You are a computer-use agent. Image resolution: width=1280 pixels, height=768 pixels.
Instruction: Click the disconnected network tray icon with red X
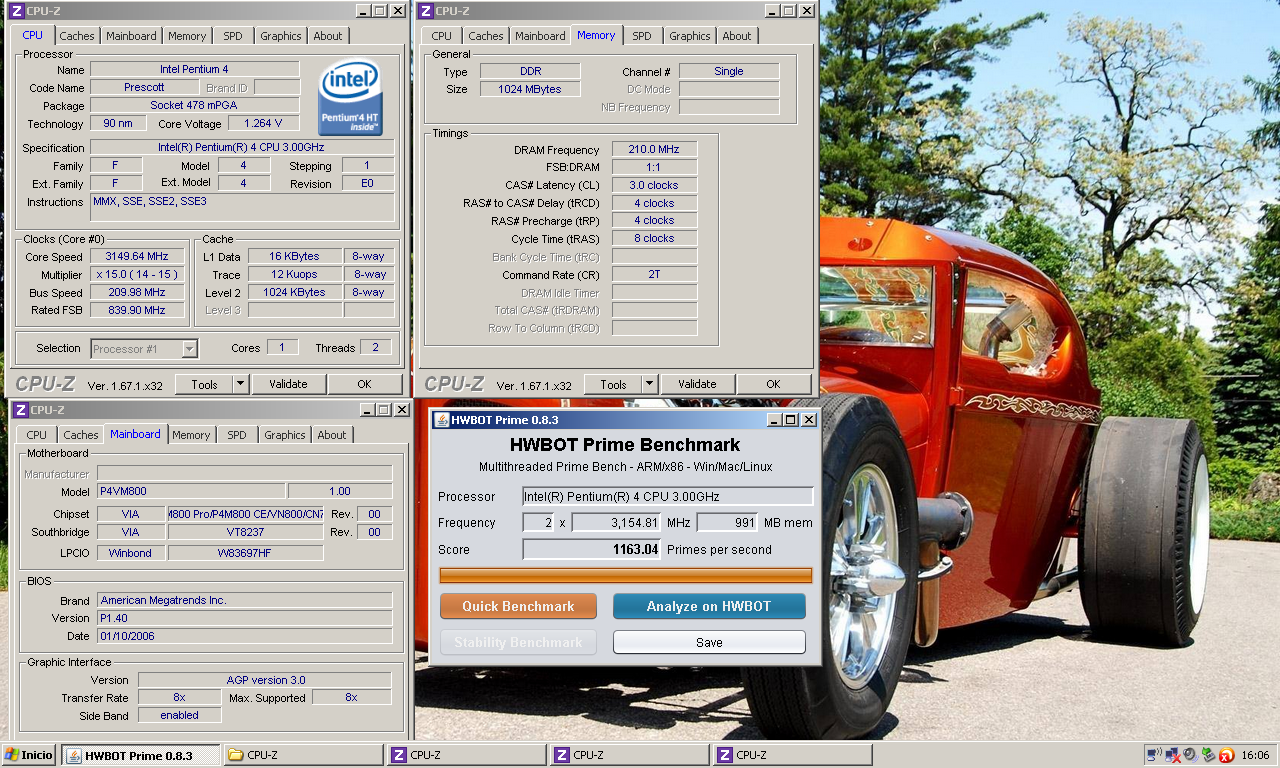[1173, 755]
